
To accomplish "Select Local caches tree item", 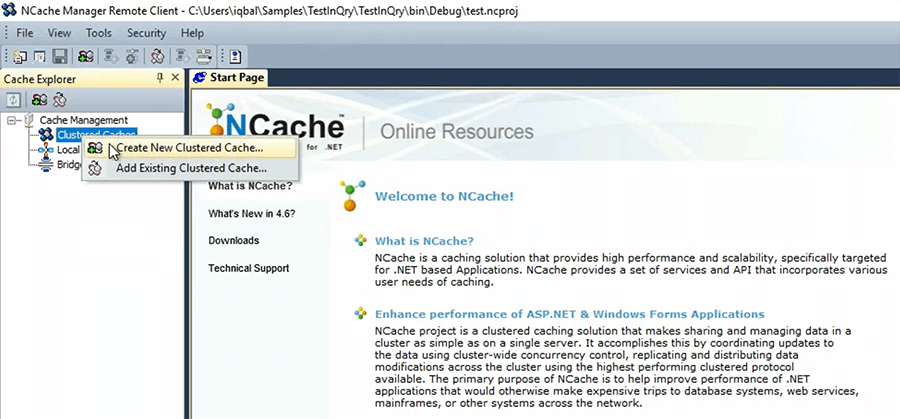I will [68, 150].
